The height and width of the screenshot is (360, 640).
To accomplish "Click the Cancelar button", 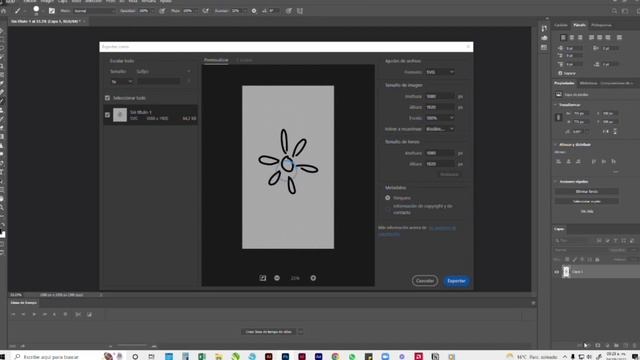I will pos(424,281).
